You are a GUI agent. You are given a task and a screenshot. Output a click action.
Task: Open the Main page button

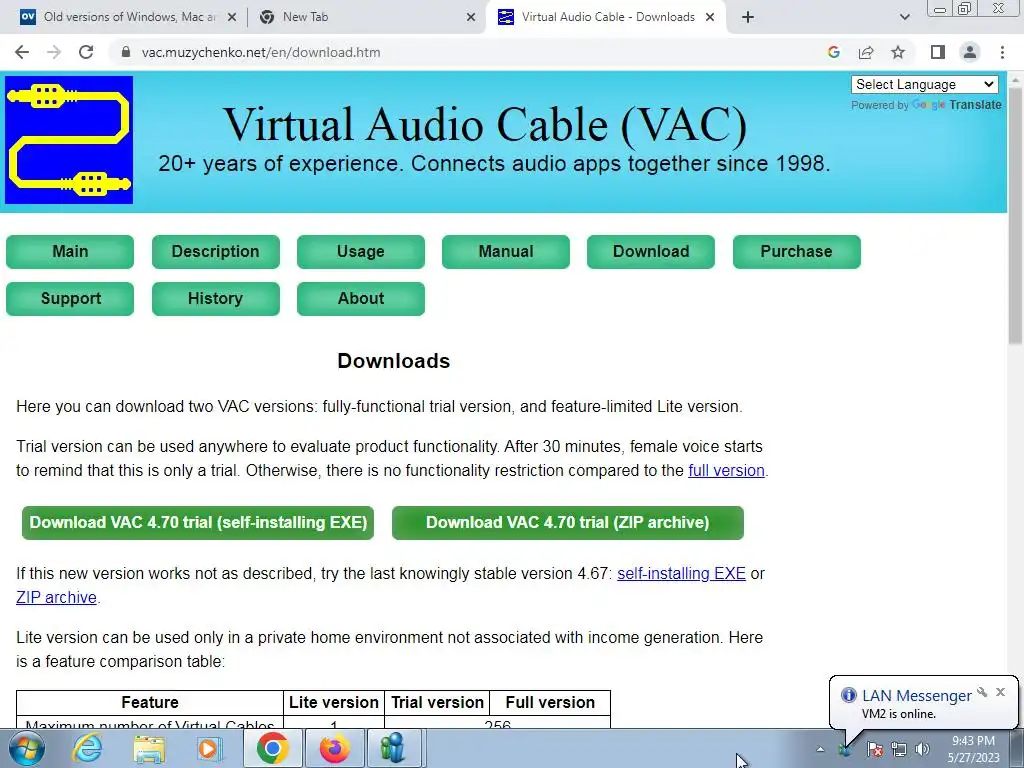click(70, 251)
